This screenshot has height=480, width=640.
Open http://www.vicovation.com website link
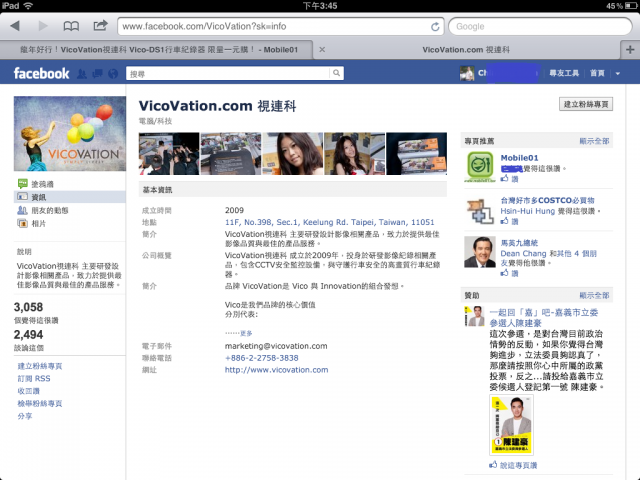pos(276,370)
